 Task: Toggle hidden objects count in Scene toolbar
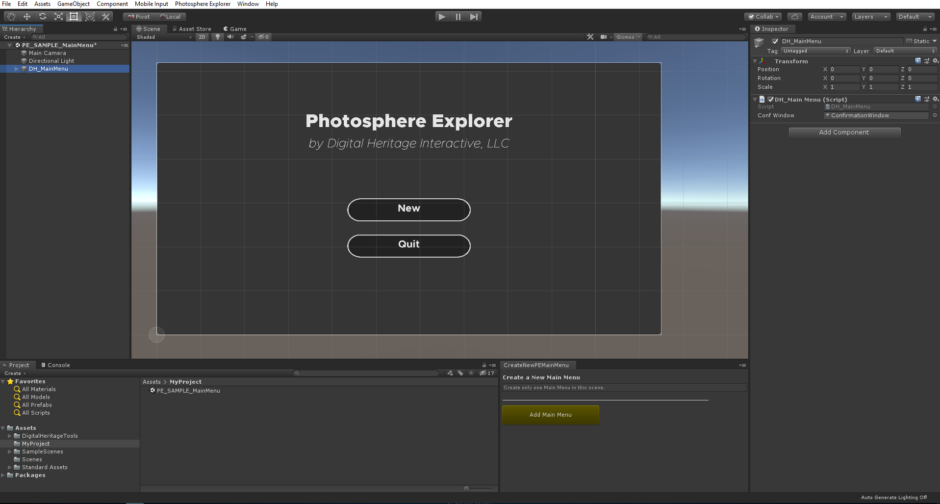click(x=264, y=37)
